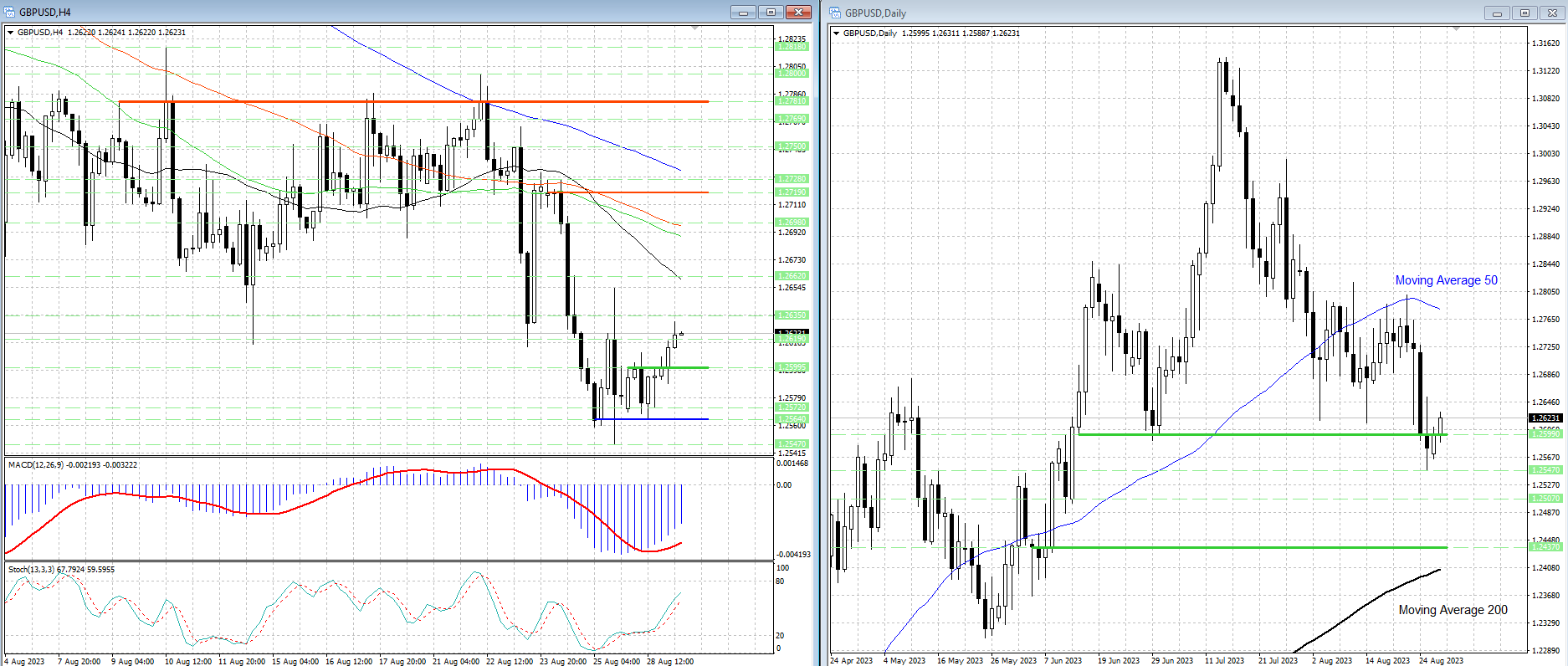Minimize the GBPUSD,Daily chart window

click(x=1497, y=13)
